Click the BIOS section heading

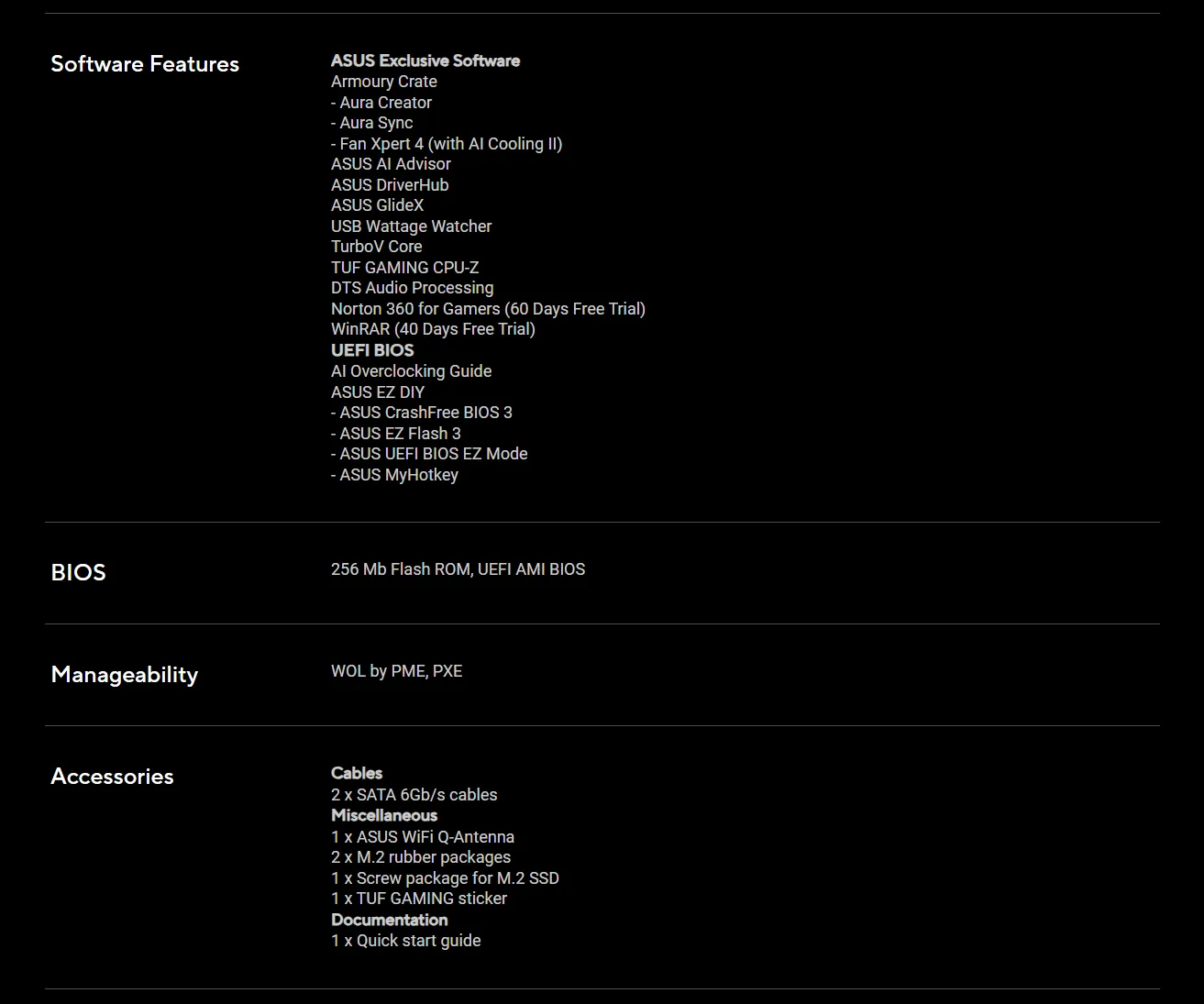pyautogui.click(x=79, y=572)
